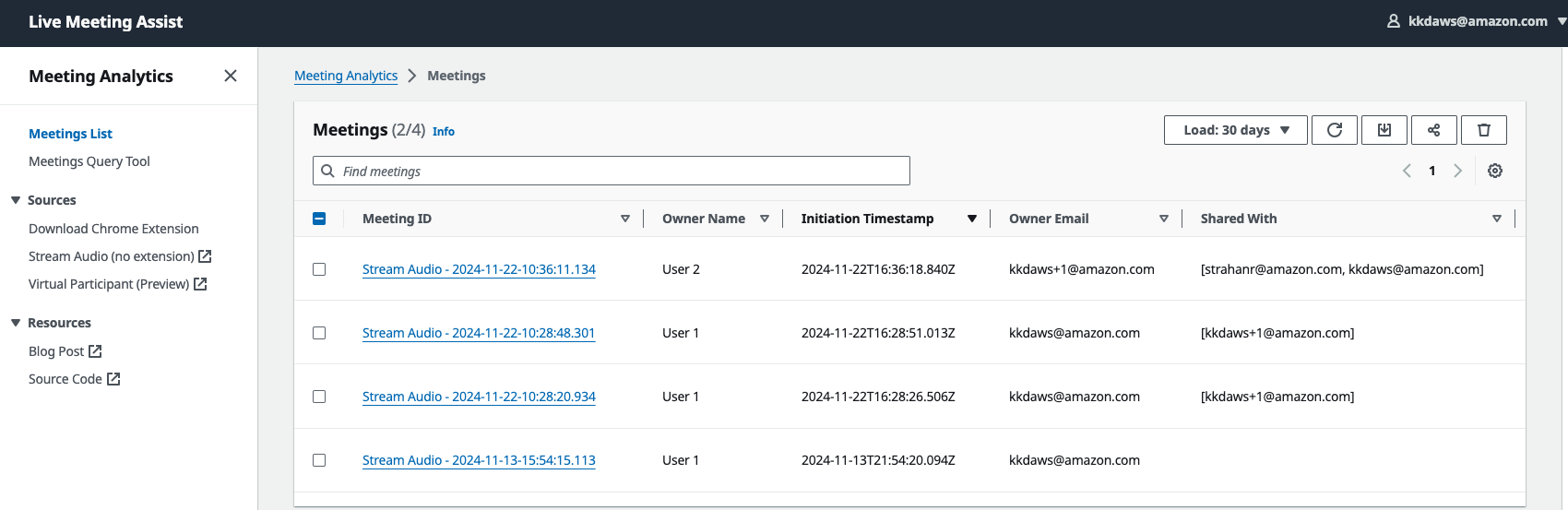Collapse the Sources section in sidebar
The width and height of the screenshot is (1568, 510).
point(16,200)
